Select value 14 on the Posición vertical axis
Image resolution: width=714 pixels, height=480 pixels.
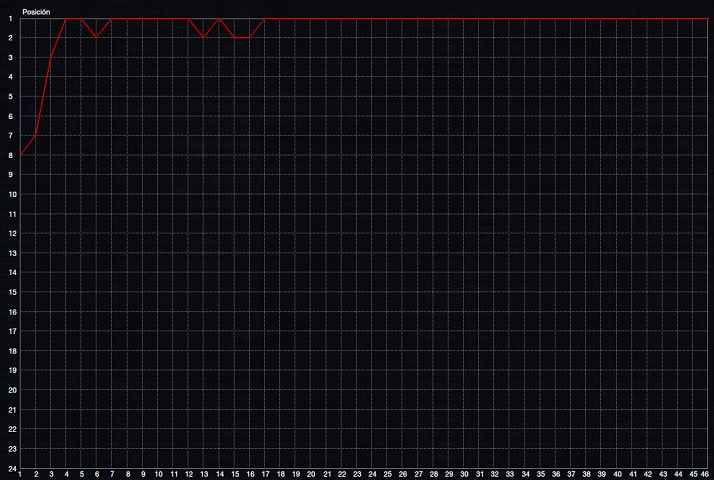pos(12,273)
